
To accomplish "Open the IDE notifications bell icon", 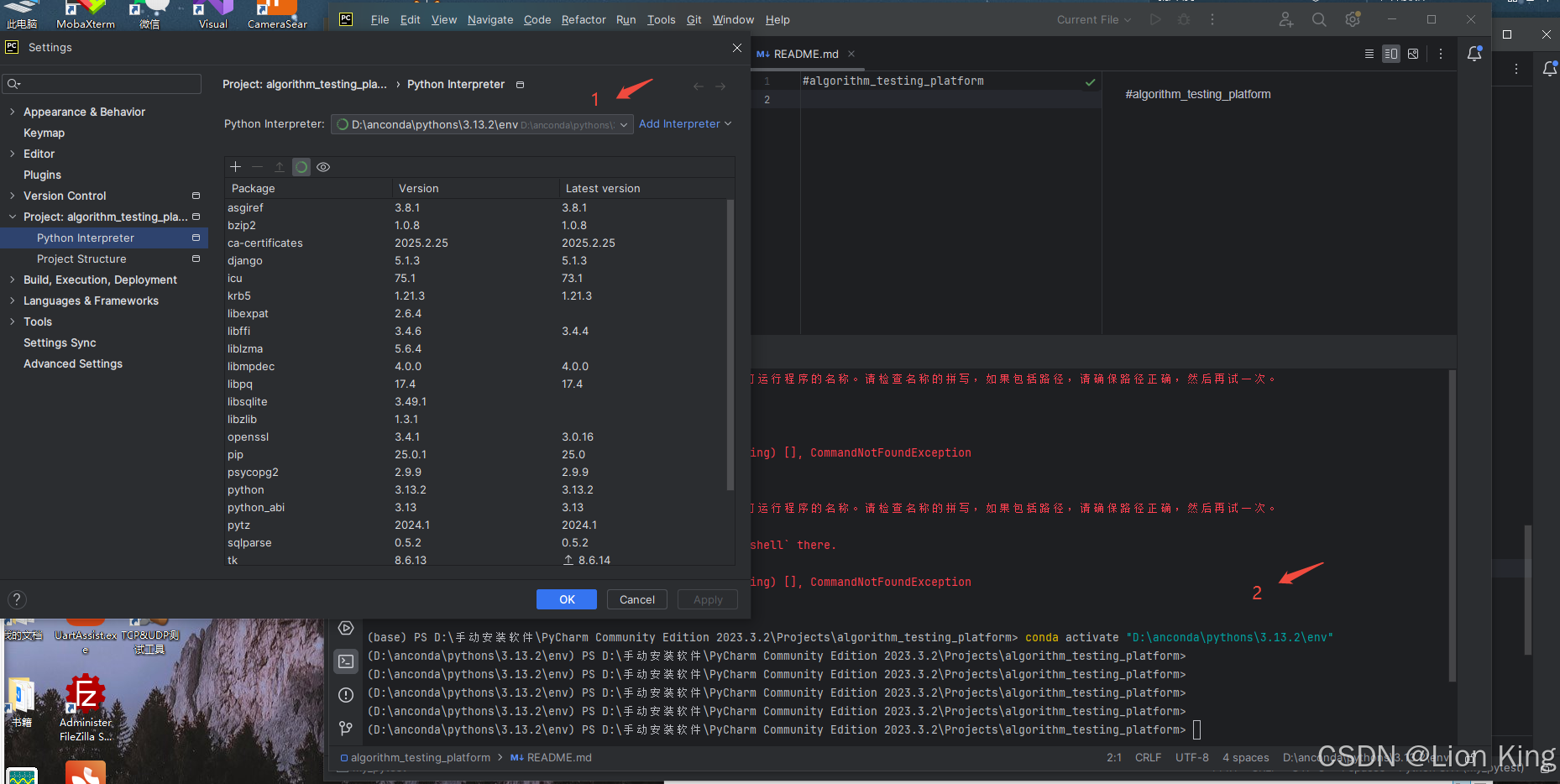I will click(1474, 54).
